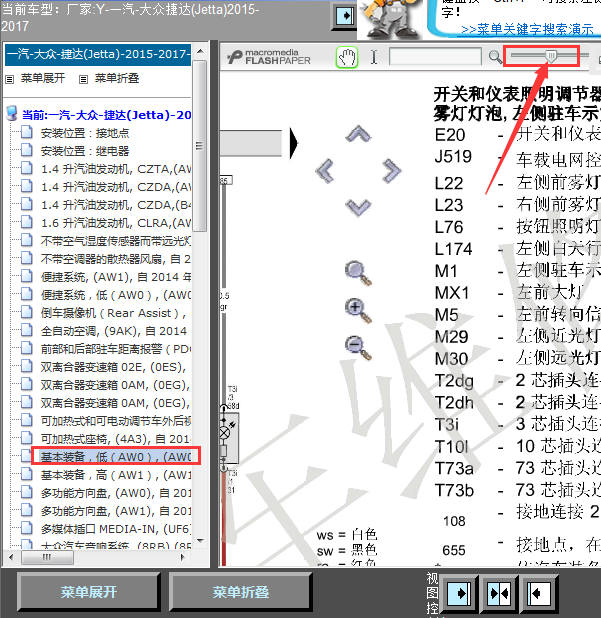
Task: Select 基本装备，高（AW1）tree item
Action: (116, 475)
